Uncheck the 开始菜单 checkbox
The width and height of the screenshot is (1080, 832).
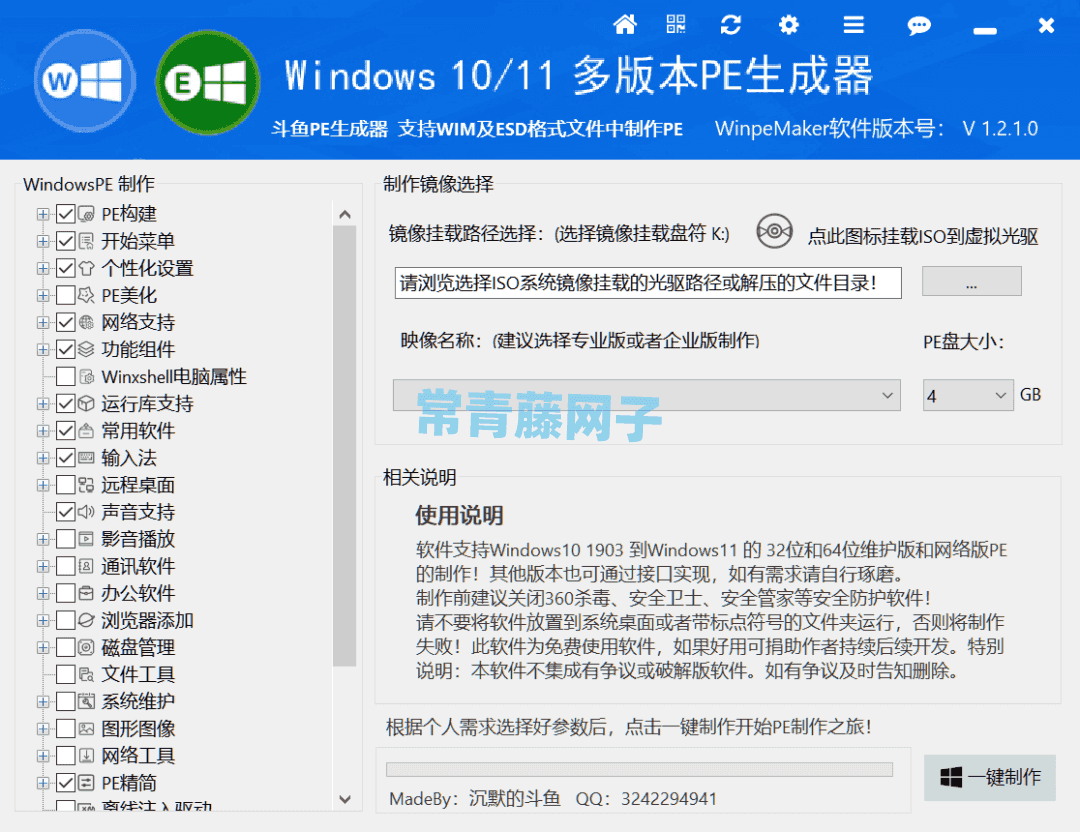tap(65, 241)
